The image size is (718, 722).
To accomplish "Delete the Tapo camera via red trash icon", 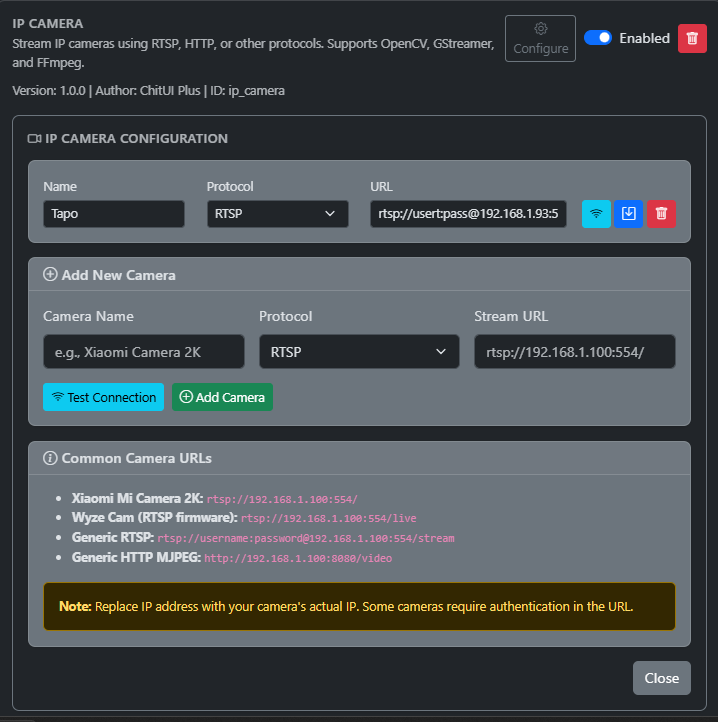I will [x=660, y=214].
